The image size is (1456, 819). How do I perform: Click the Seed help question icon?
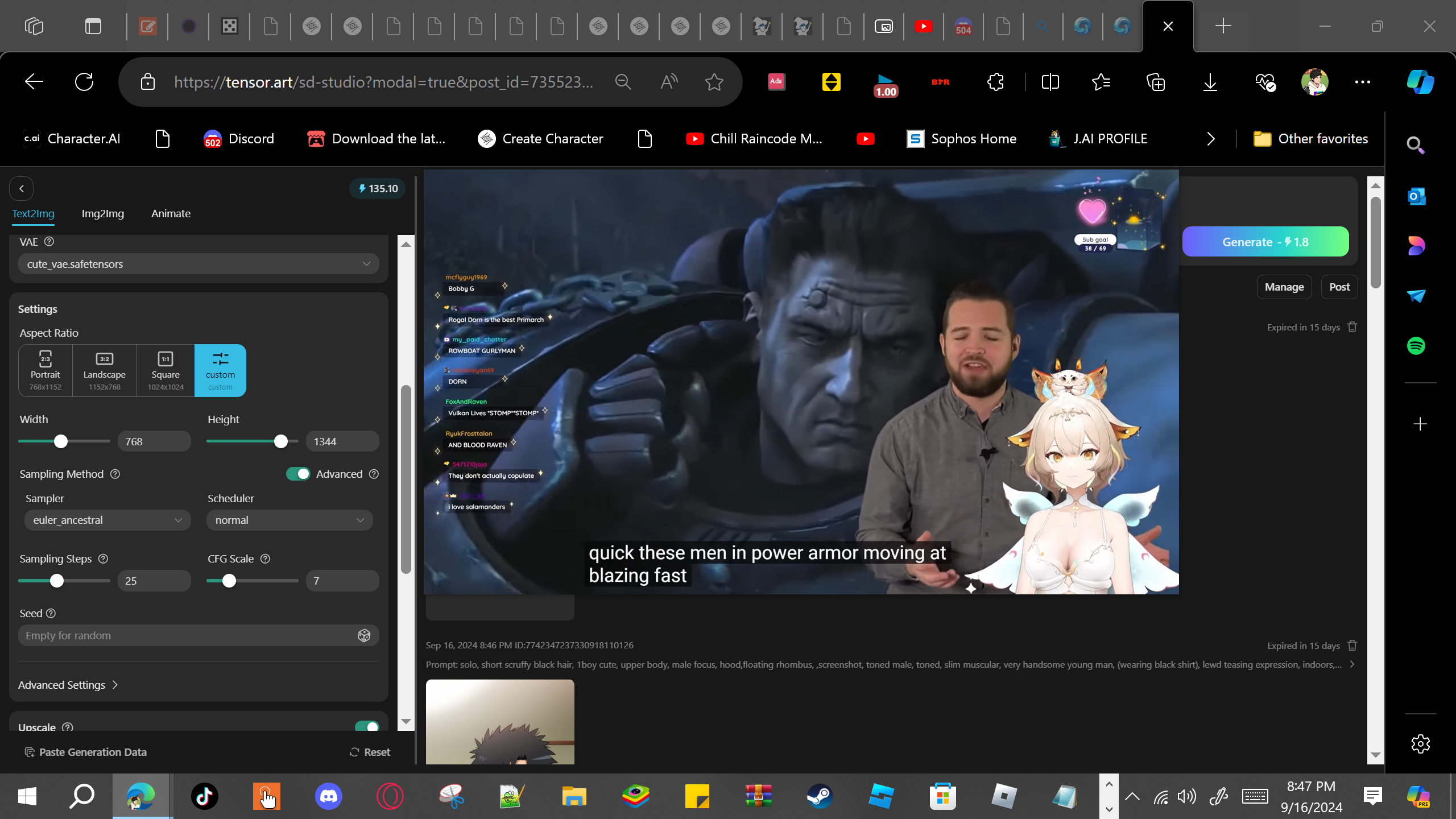click(x=51, y=613)
